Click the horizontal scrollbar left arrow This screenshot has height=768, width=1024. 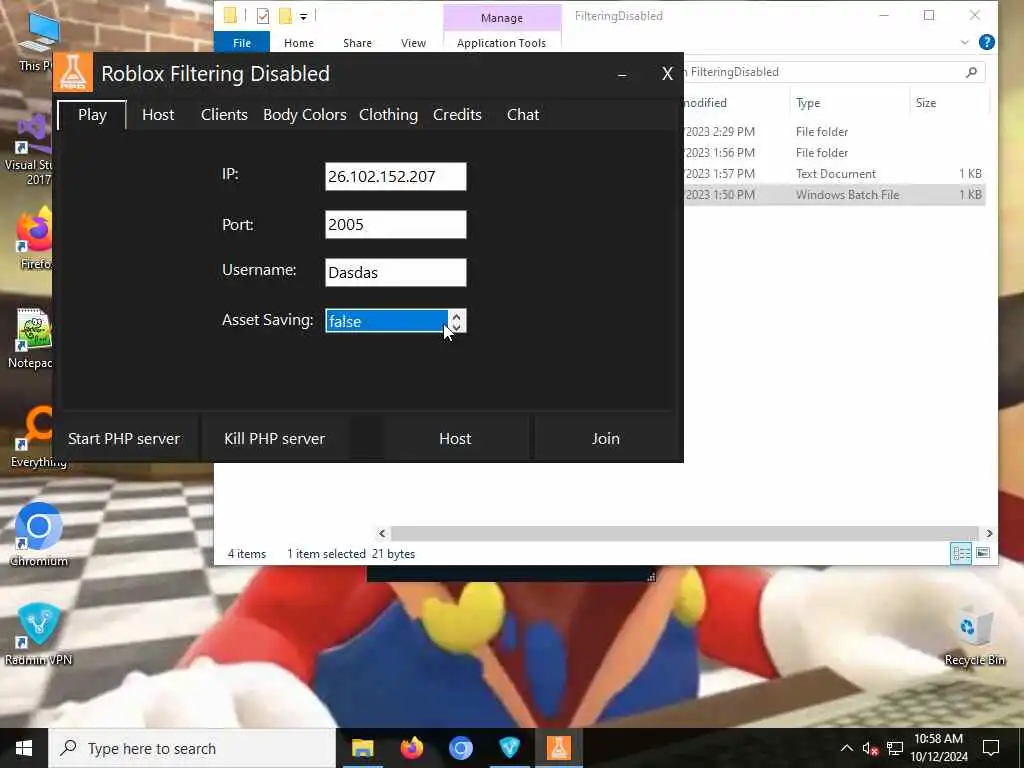[x=383, y=534]
